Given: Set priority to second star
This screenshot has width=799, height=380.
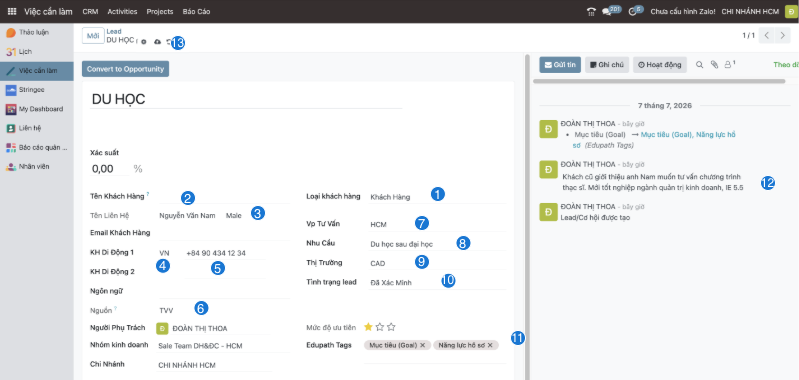Looking at the screenshot, I should [x=380, y=327].
